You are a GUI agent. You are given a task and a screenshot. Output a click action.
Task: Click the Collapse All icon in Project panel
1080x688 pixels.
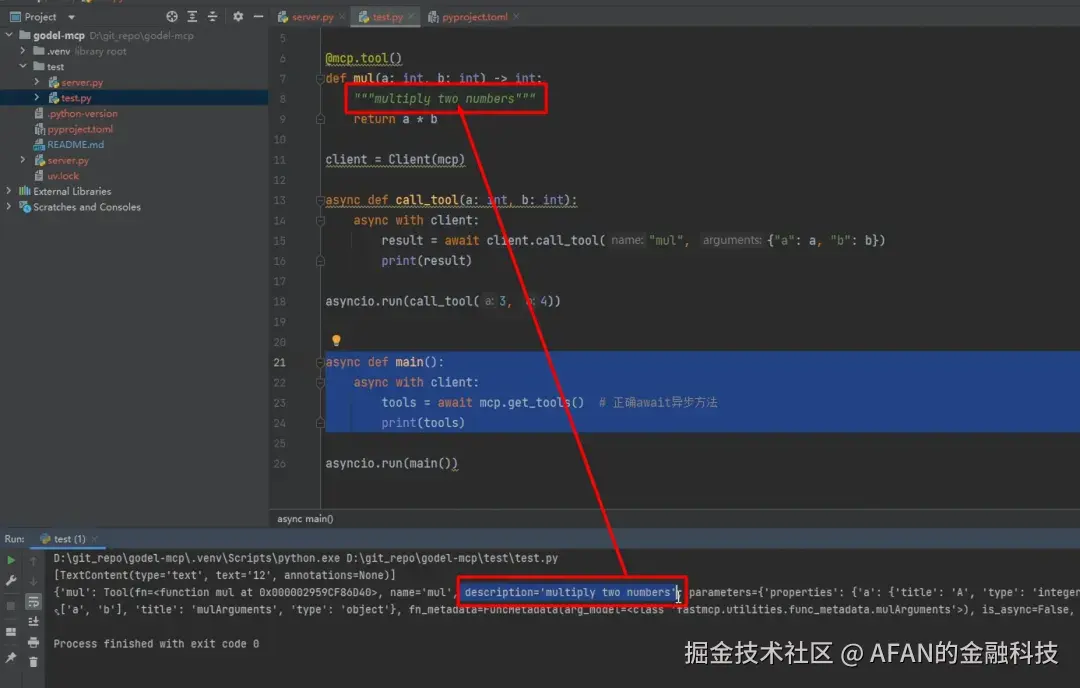coord(212,17)
